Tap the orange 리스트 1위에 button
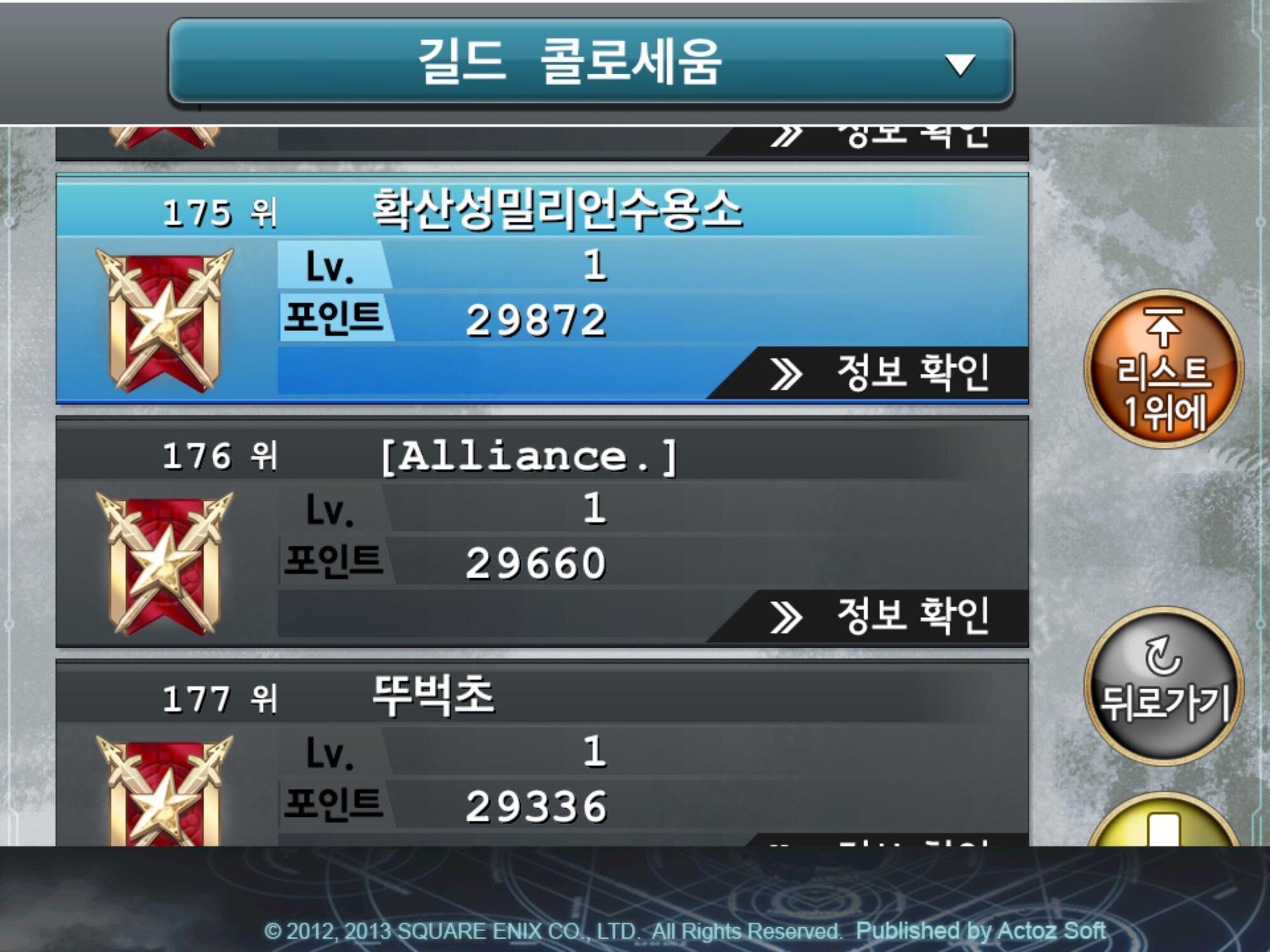 1163,369
